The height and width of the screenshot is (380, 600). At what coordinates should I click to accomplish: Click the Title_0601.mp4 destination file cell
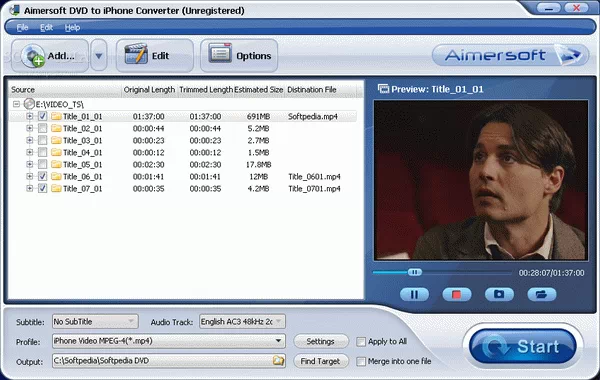314,176
